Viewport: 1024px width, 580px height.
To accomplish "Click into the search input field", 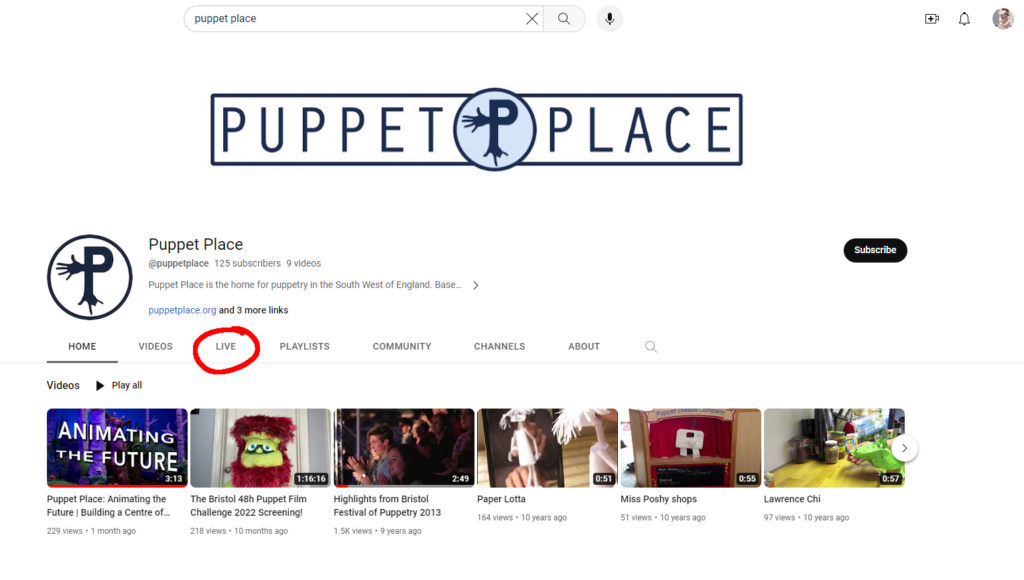I will tap(355, 19).
